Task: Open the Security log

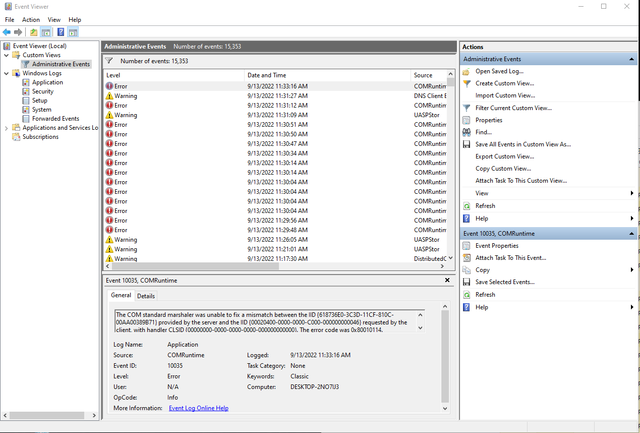Action: click(42, 91)
